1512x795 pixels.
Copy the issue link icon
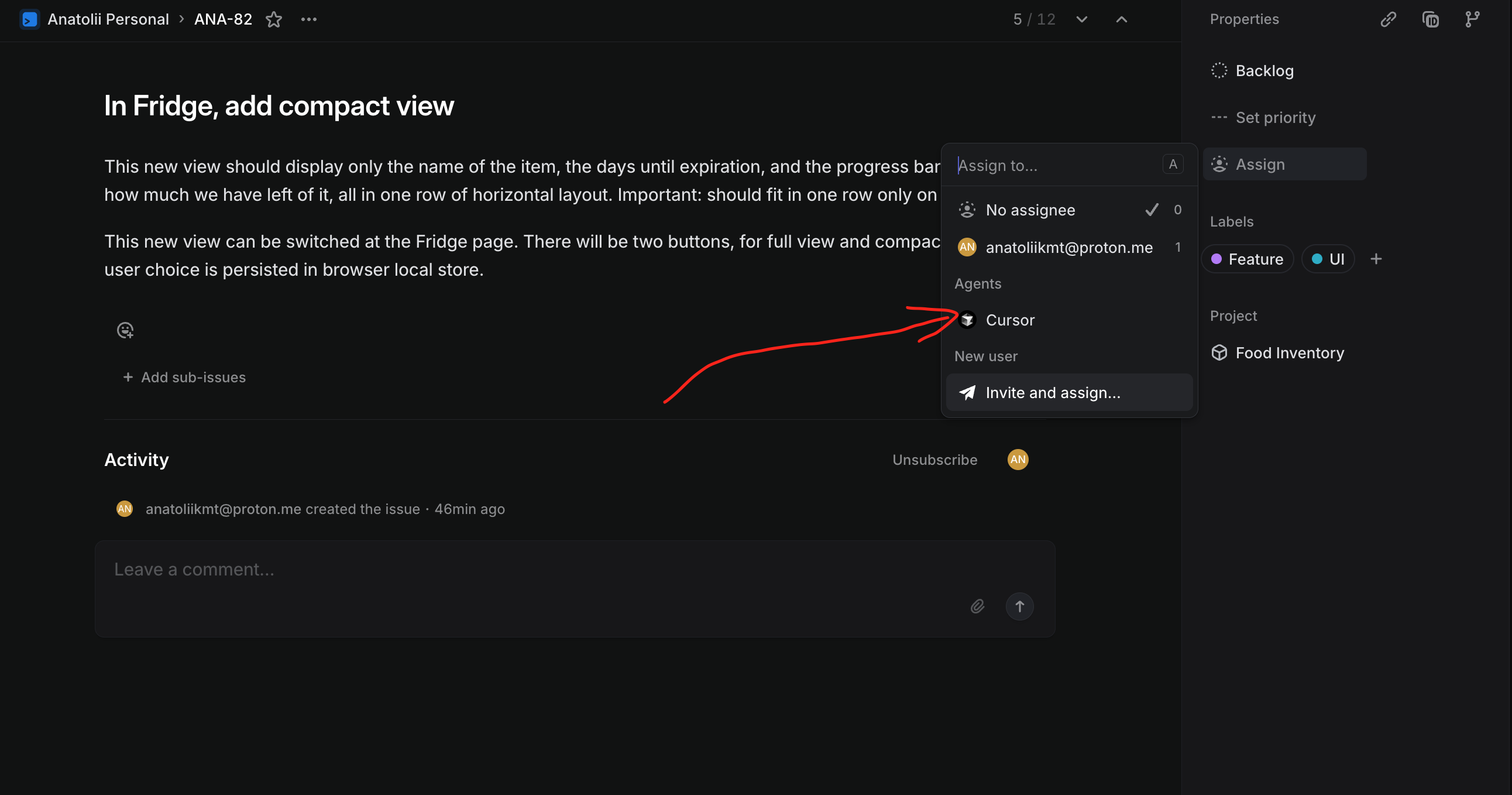1388,19
